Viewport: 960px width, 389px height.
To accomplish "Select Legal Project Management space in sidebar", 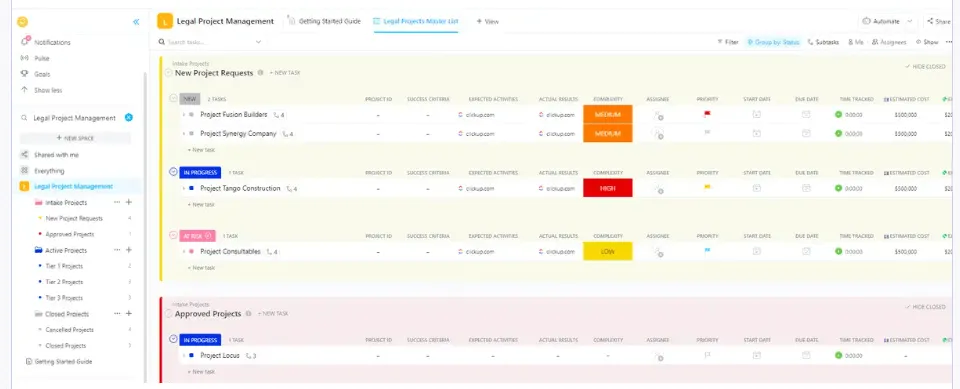I will coord(73,186).
